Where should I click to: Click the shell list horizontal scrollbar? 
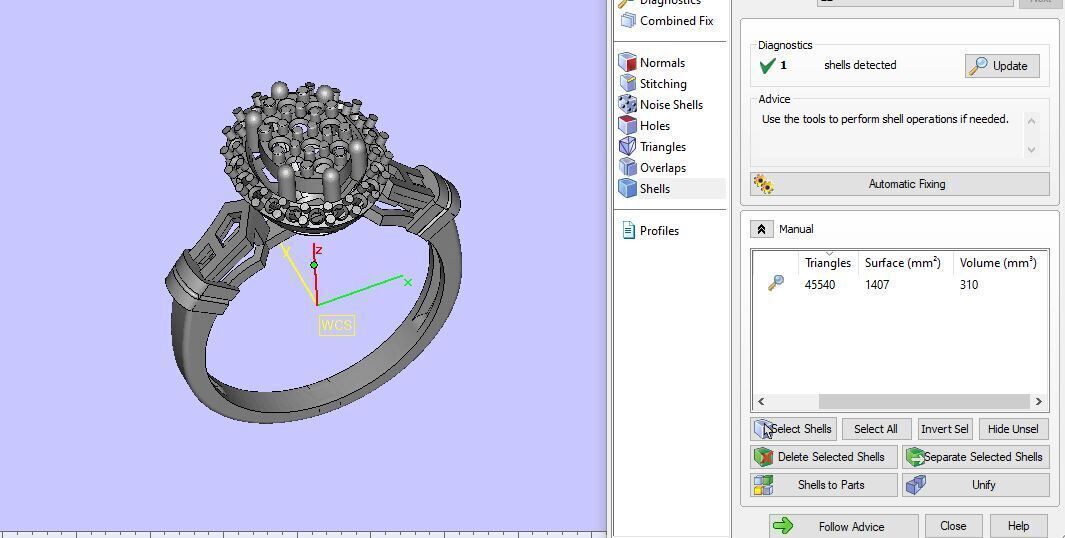pos(924,401)
